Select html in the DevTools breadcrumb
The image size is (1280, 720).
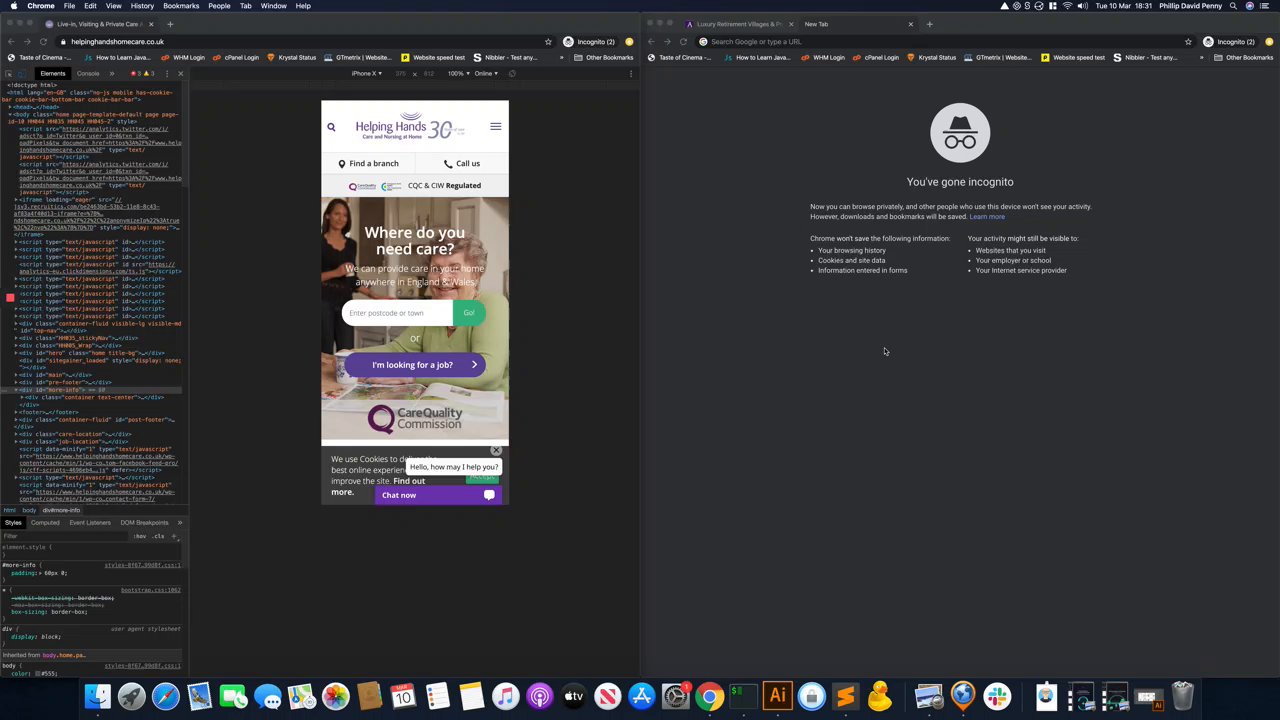pos(10,510)
